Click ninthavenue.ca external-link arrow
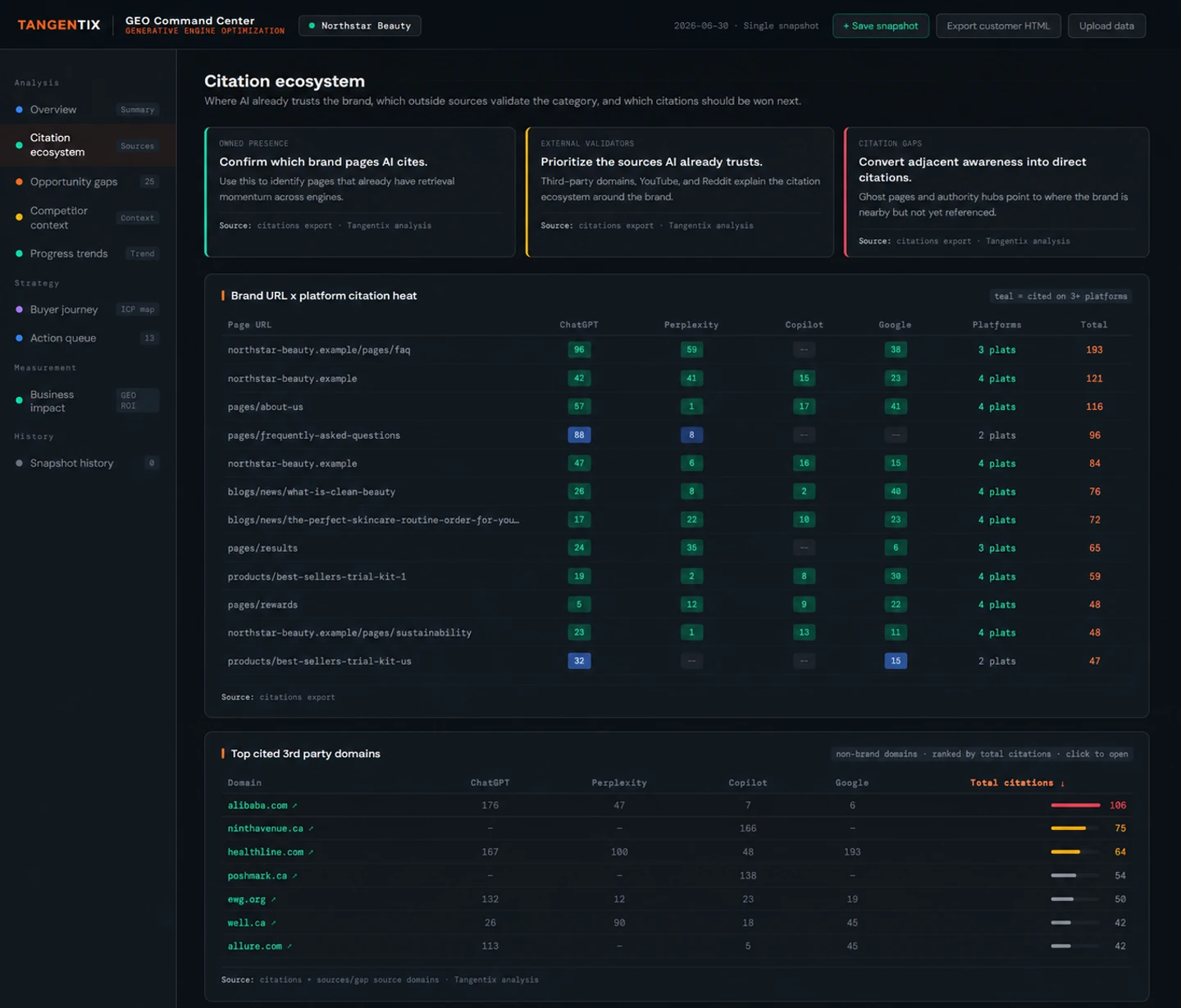The width and height of the screenshot is (1181, 1008). pos(311,828)
